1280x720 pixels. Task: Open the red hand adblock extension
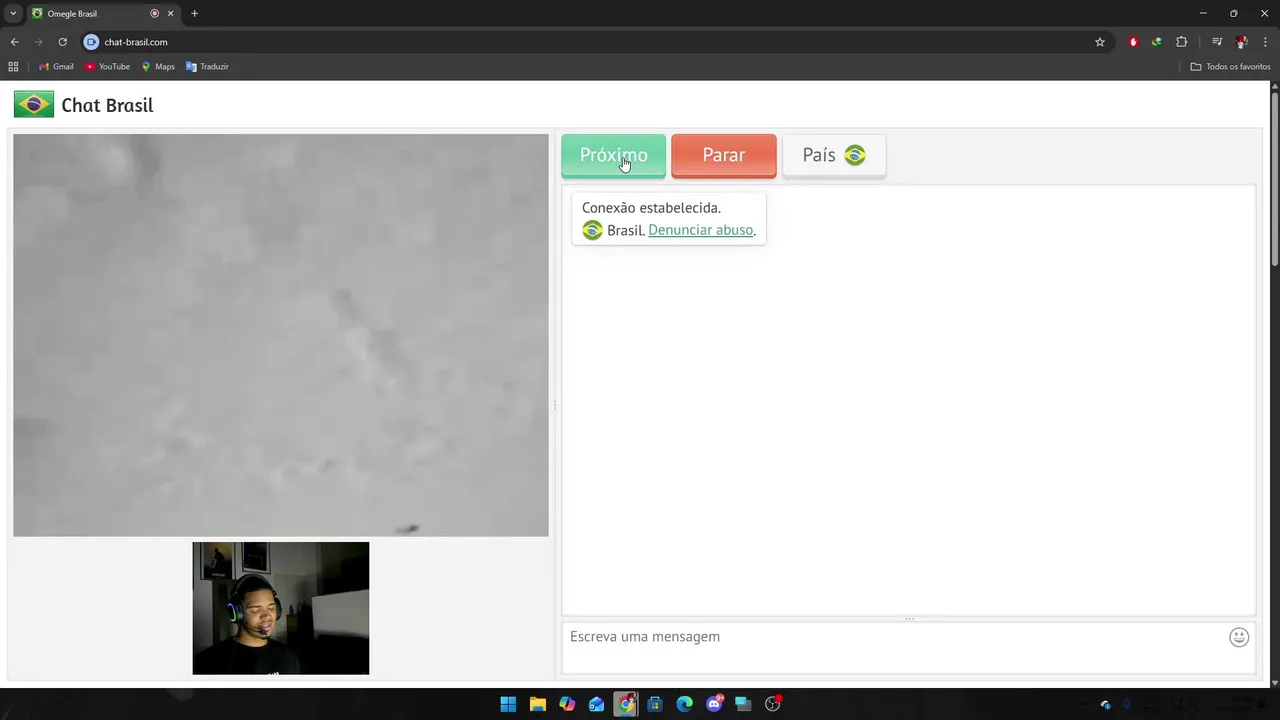tap(1133, 42)
